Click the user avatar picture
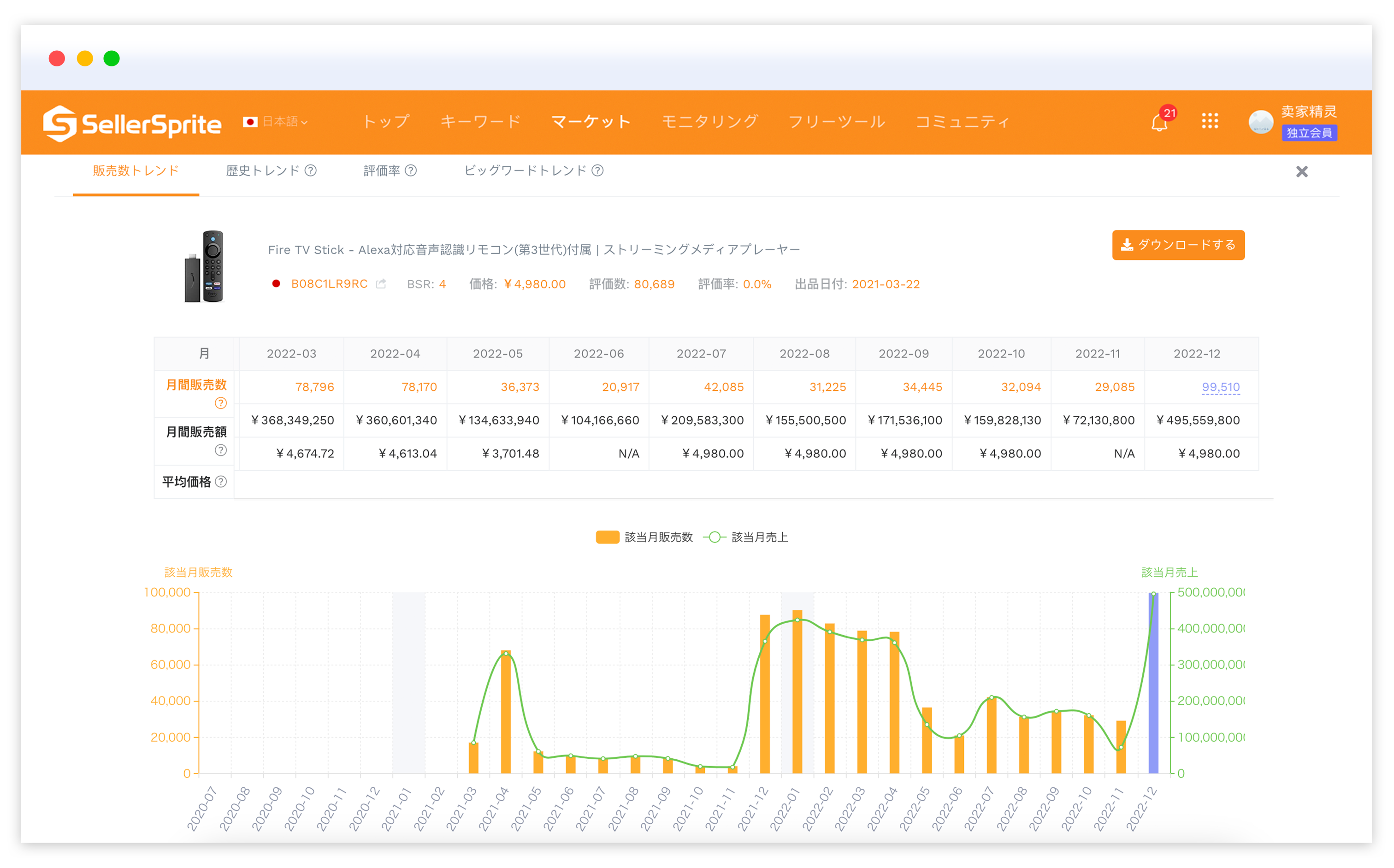Viewport: 1394px width, 868px height. point(1261,122)
